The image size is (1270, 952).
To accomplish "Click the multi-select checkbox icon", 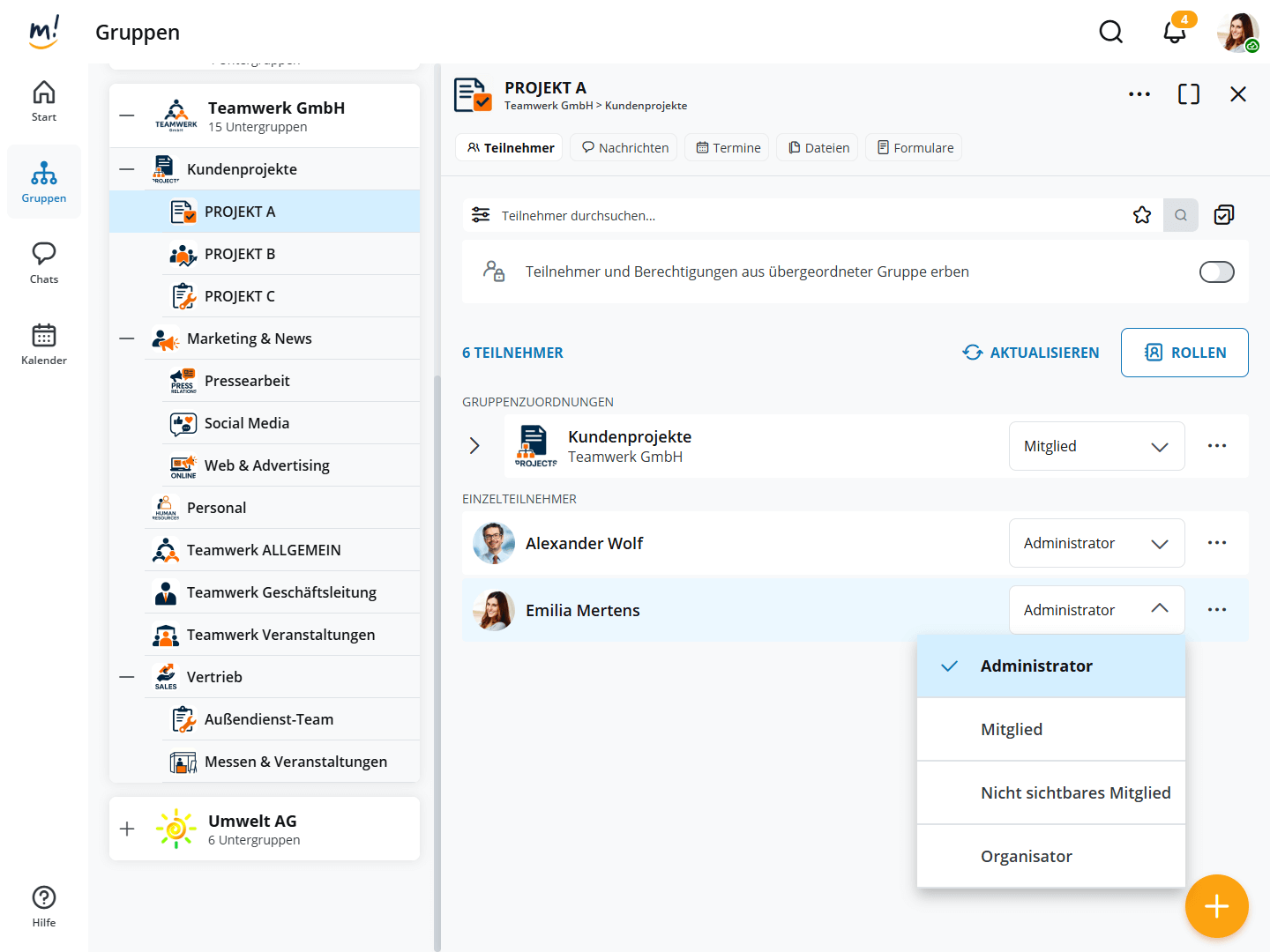I will 1224,215.
